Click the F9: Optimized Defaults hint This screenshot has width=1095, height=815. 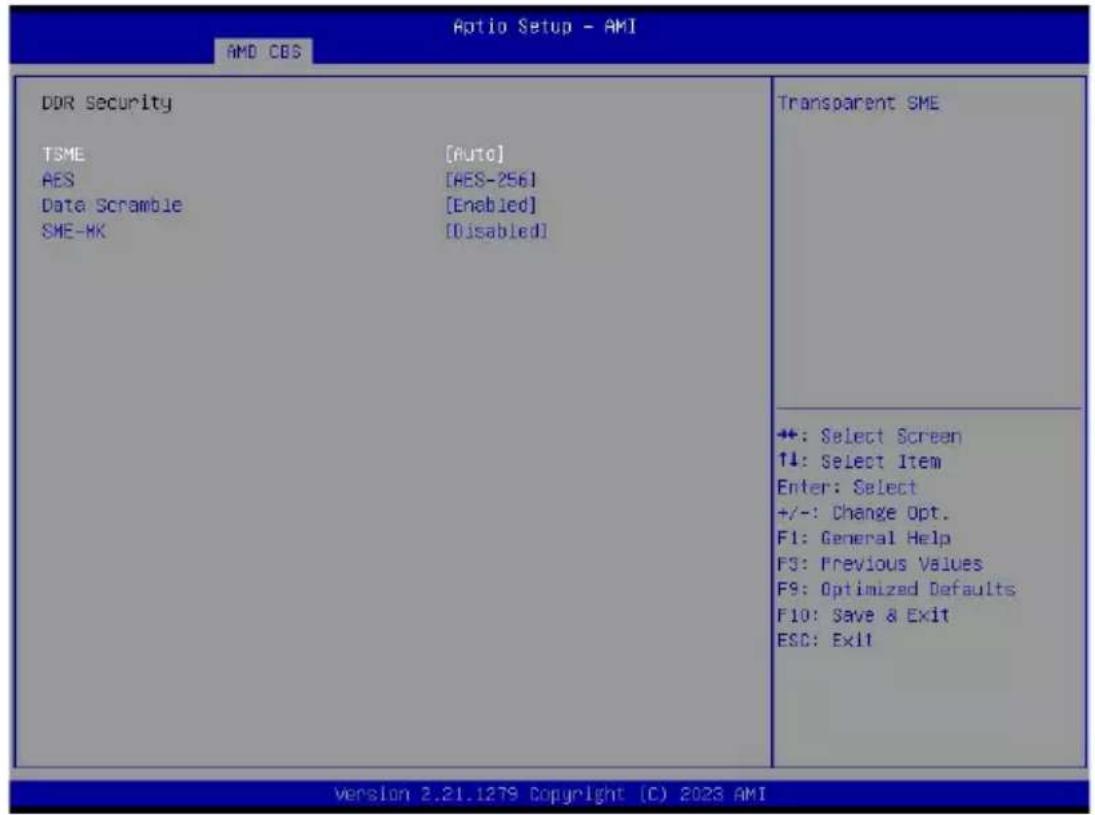click(896, 589)
